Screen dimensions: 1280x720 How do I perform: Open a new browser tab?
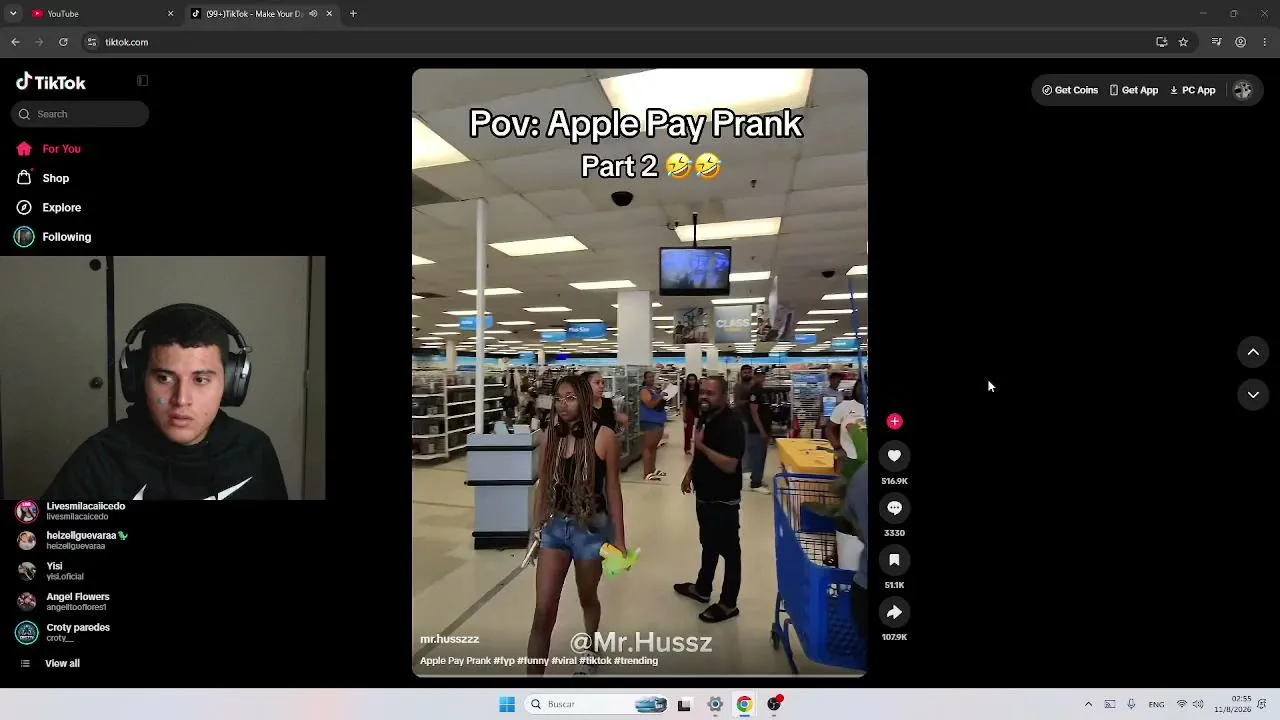(353, 14)
